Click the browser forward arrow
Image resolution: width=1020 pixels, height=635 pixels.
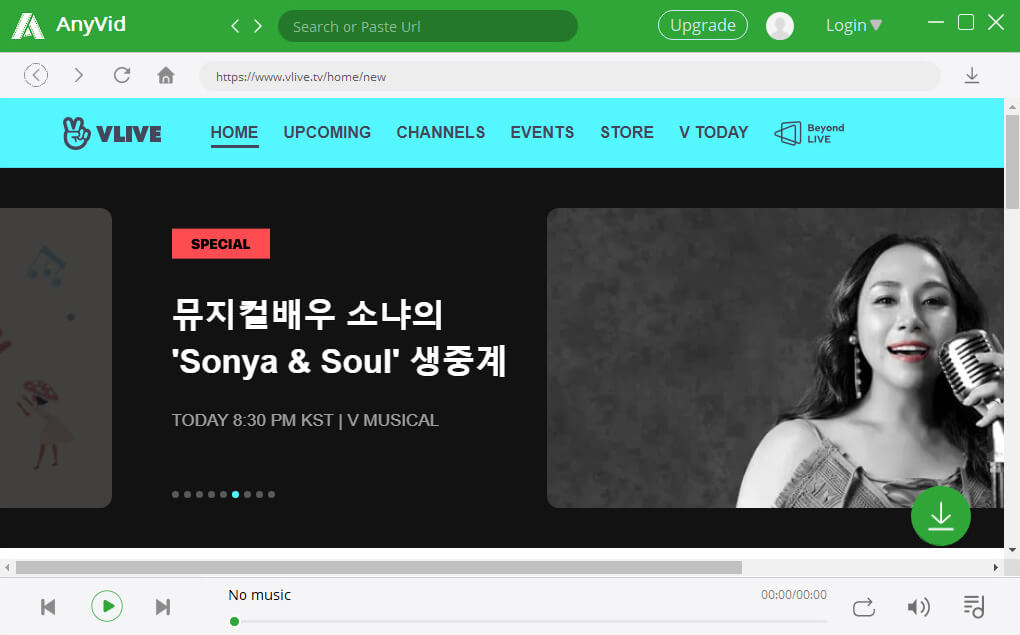click(79, 75)
